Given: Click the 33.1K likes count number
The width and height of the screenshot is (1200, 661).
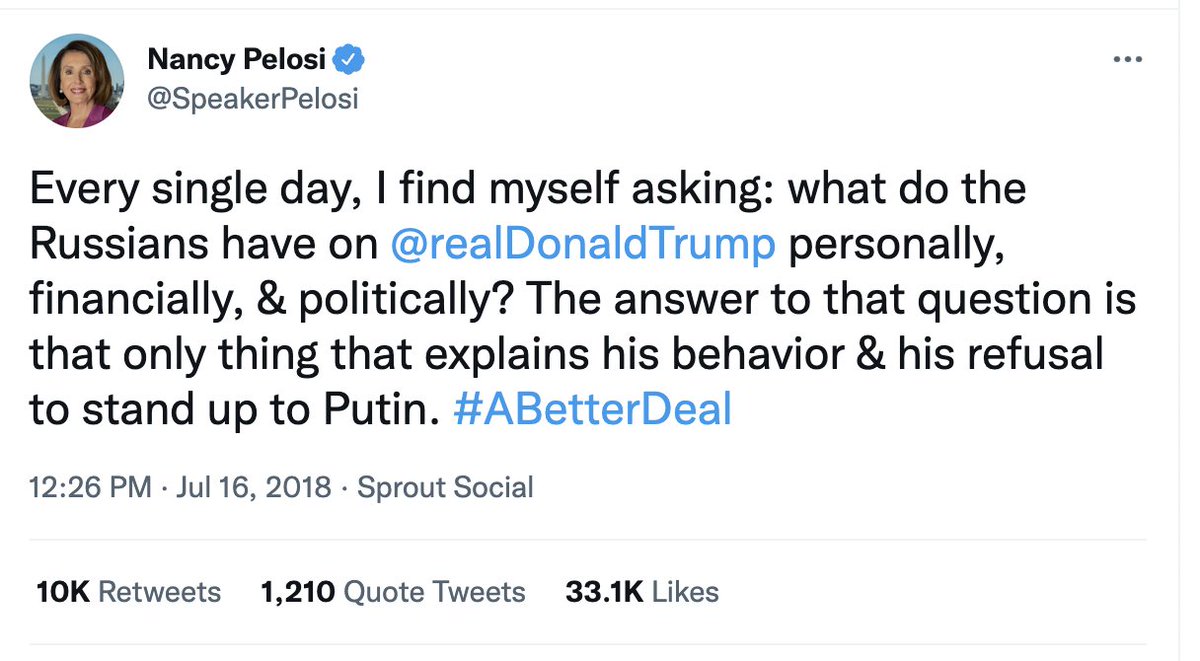Looking at the screenshot, I should pyautogui.click(x=604, y=591).
